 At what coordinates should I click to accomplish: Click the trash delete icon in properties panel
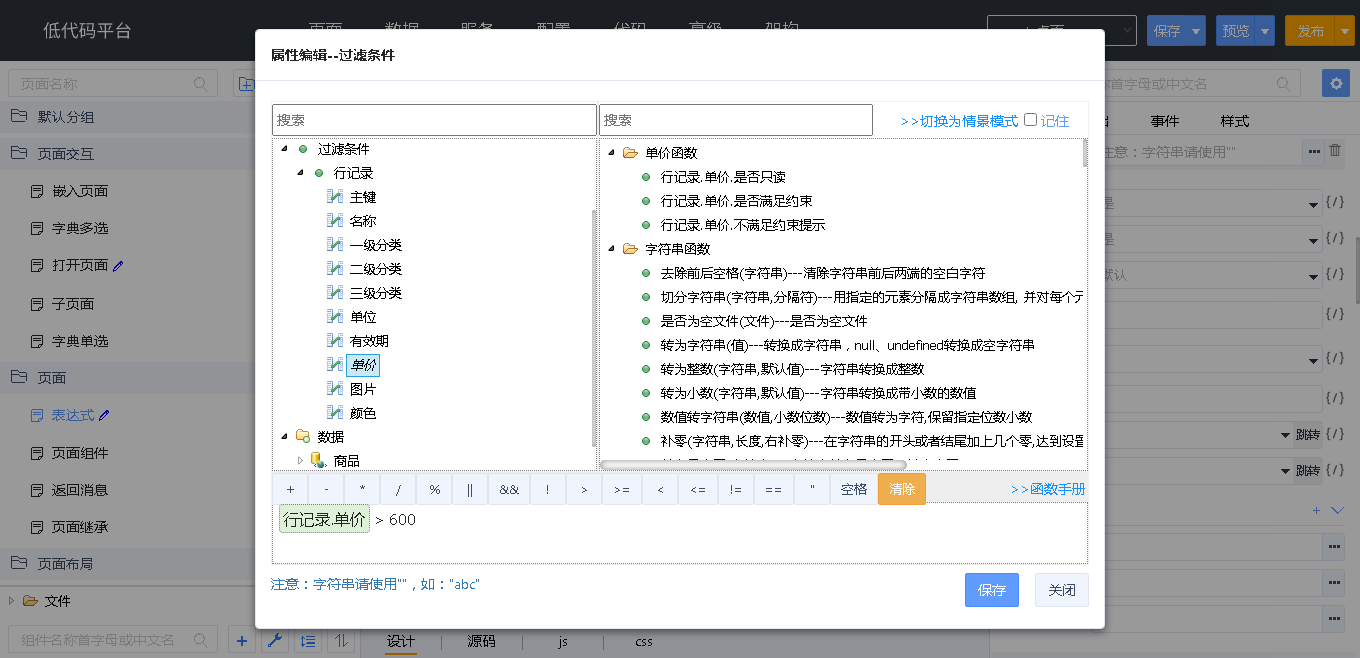[1335, 151]
